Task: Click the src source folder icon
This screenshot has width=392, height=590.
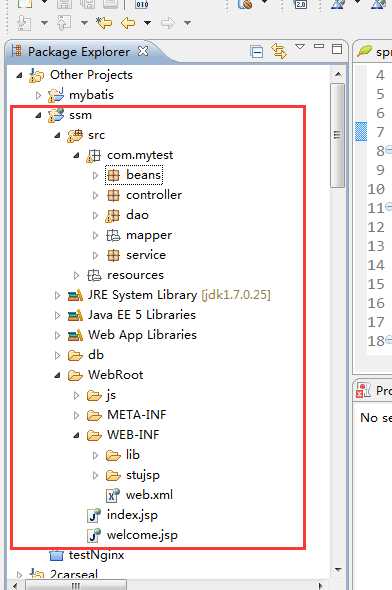Action: (x=75, y=135)
